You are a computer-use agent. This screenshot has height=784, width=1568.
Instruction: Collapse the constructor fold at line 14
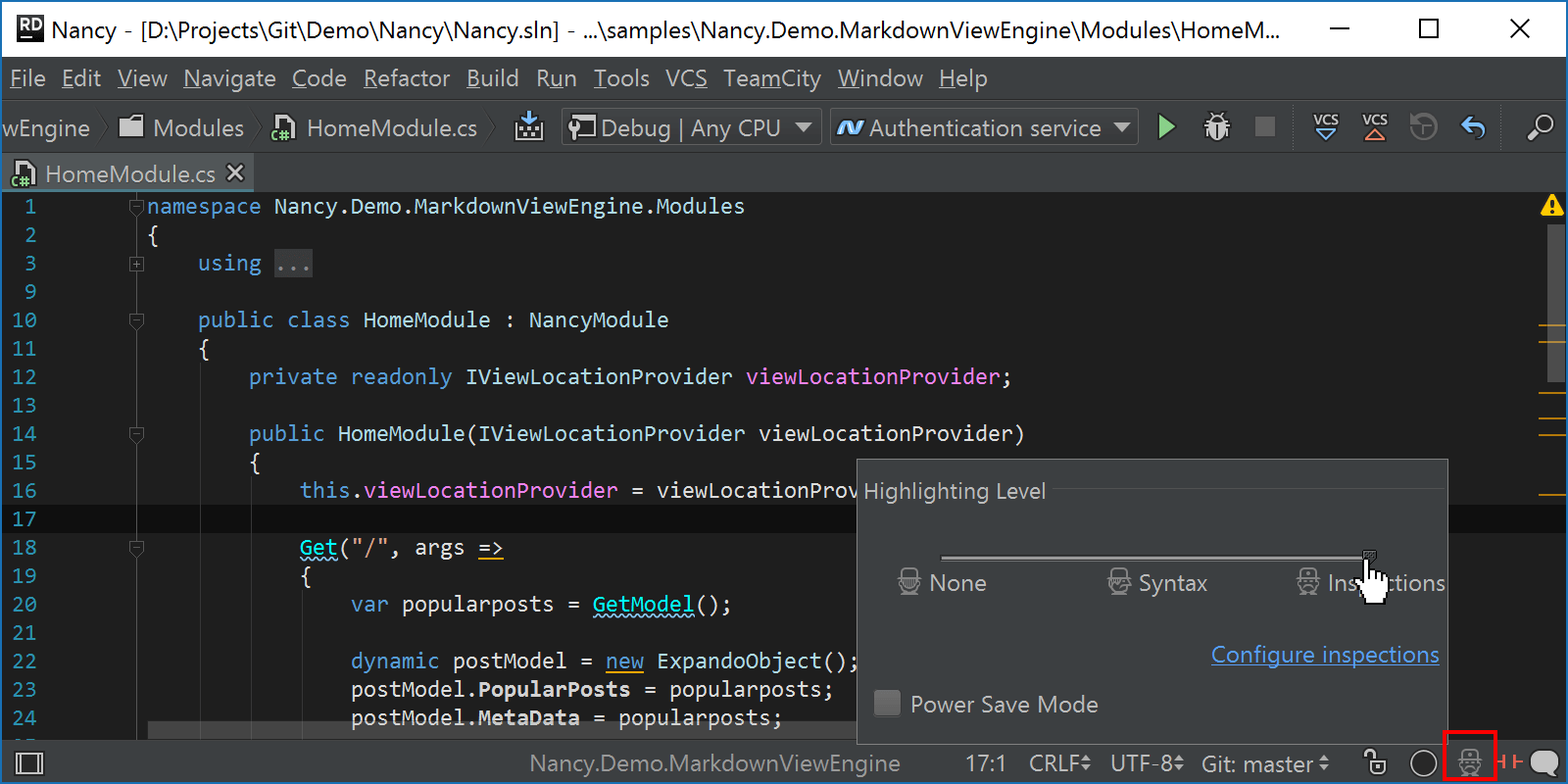click(x=136, y=434)
